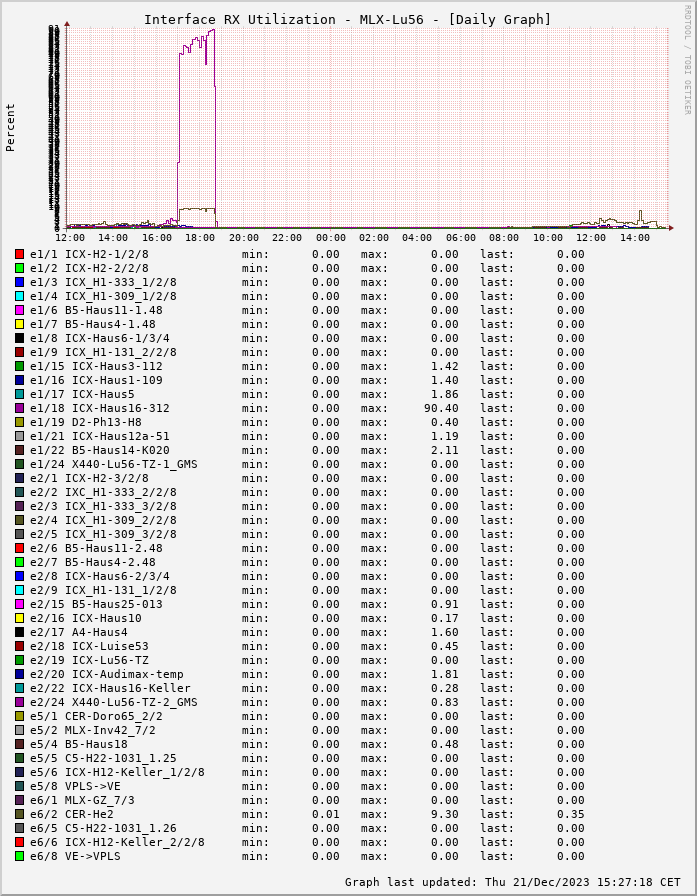Viewport: 697px width, 896px height.
Task: Click the magenta swatch next to e1/18 ICX-Haus16-312
Action: coord(19,408)
